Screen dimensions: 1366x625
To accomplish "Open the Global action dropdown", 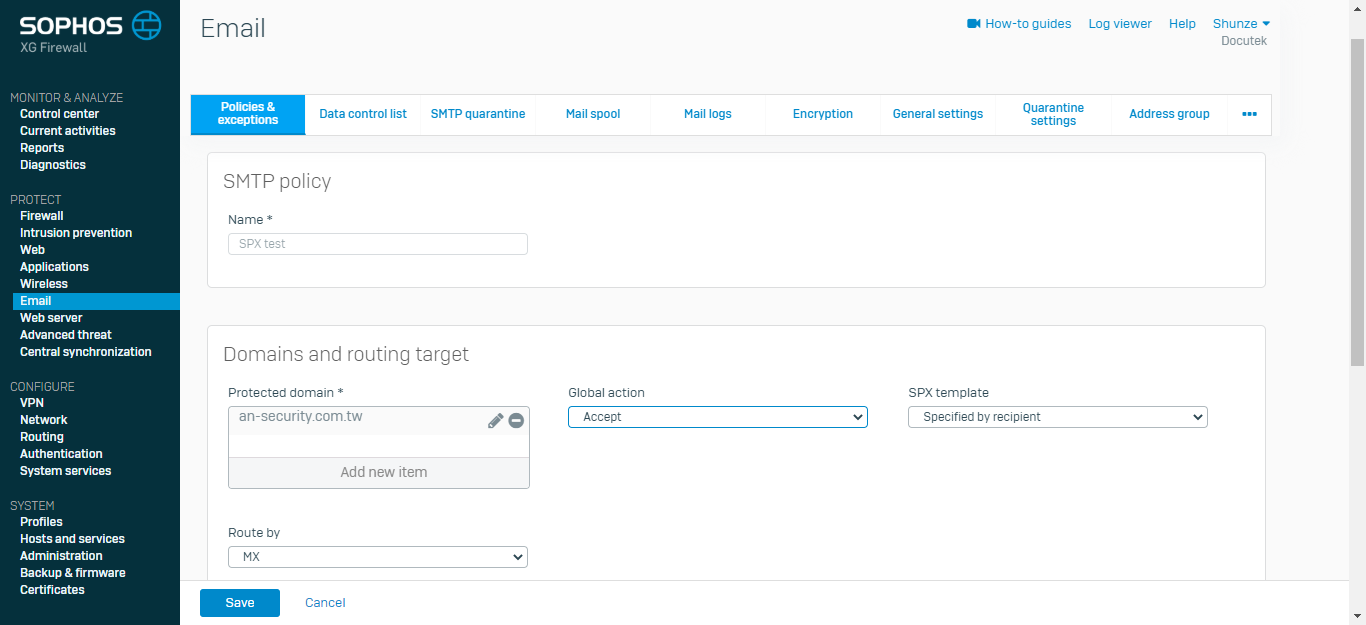I will pos(718,417).
